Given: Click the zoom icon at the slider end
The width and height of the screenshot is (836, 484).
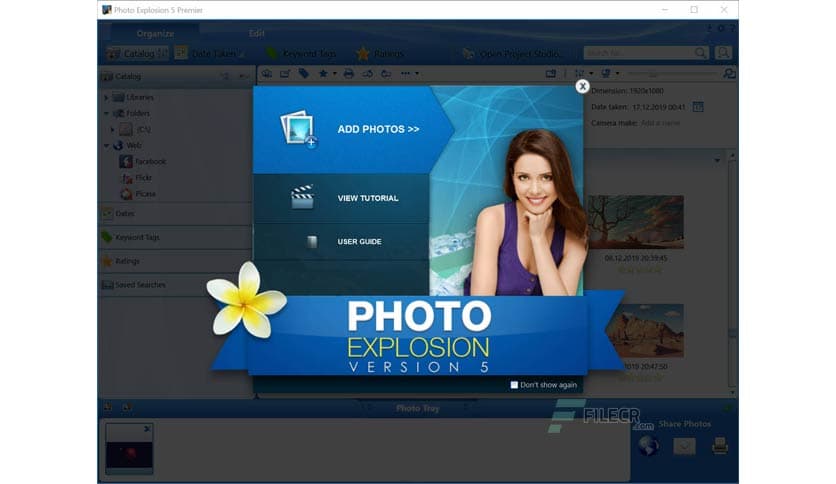Looking at the screenshot, I should 729,74.
